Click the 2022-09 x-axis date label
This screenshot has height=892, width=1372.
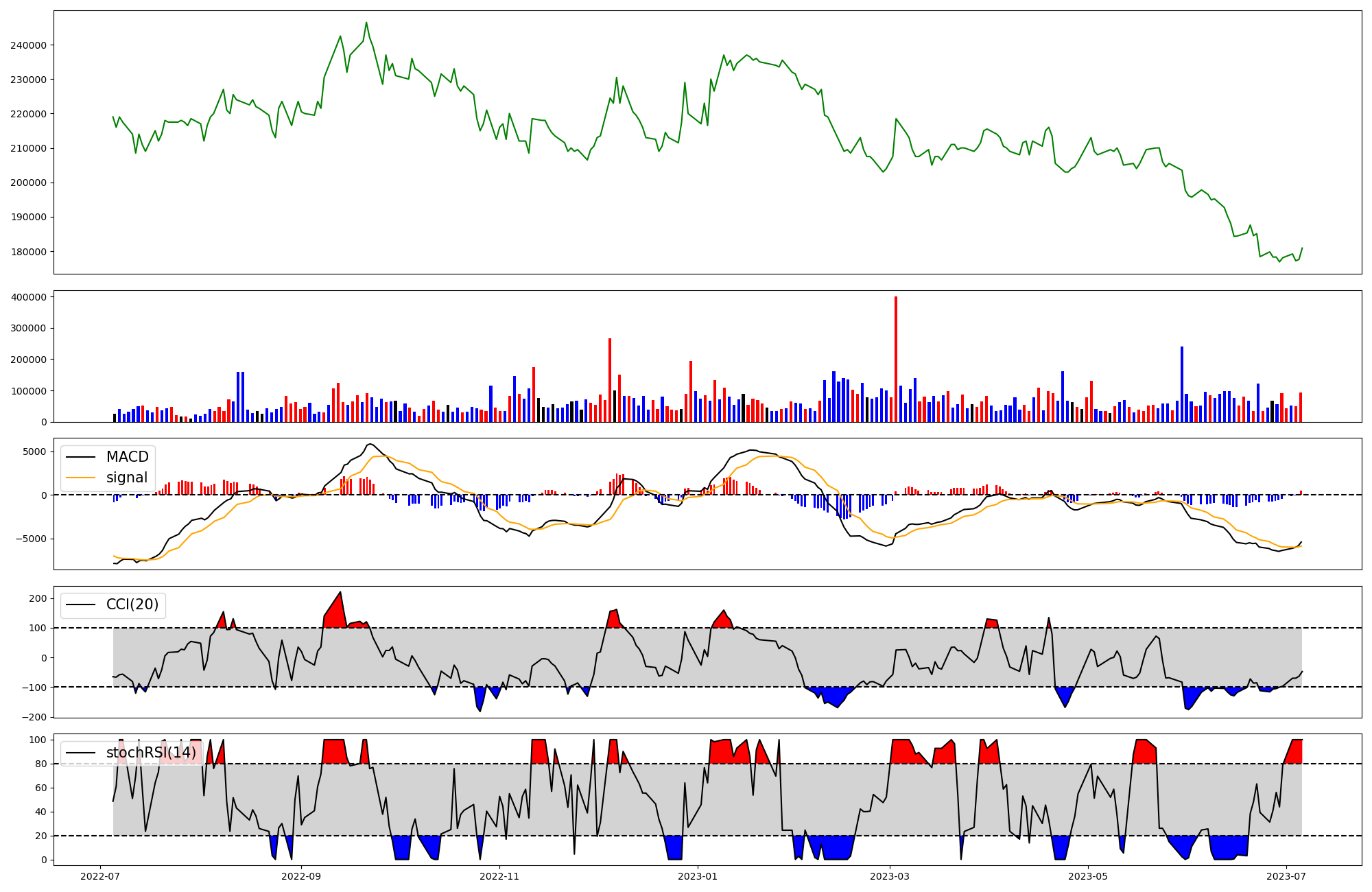pyautogui.click(x=301, y=876)
